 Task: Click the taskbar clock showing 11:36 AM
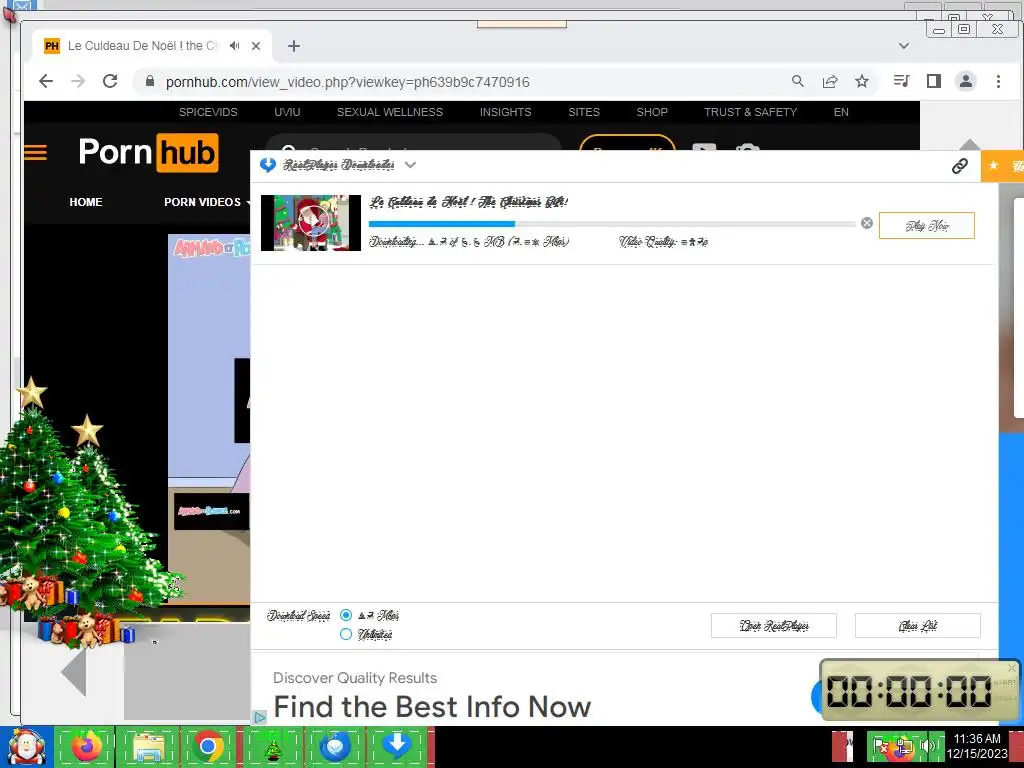tap(977, 746)
